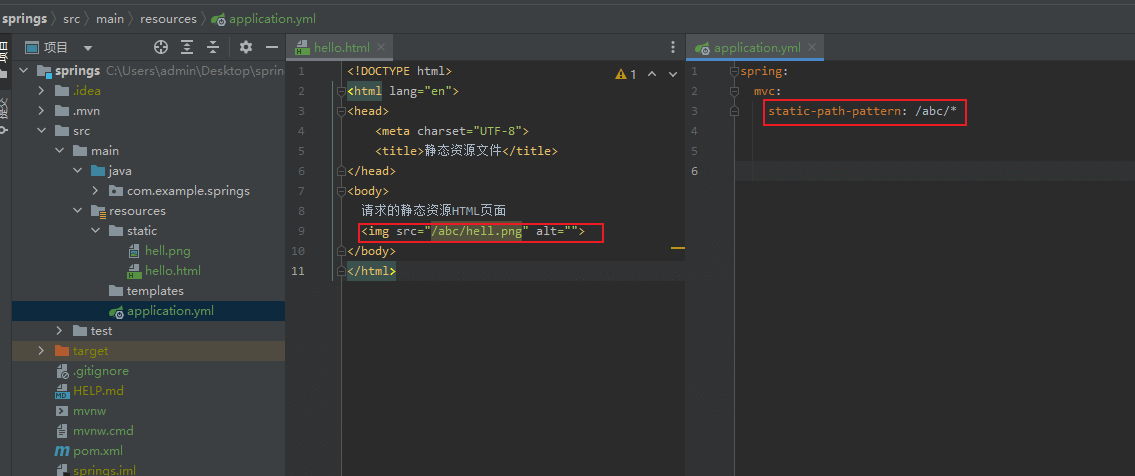Select hell.png in the static folder

pyautogui.click(x=166, y=251)
